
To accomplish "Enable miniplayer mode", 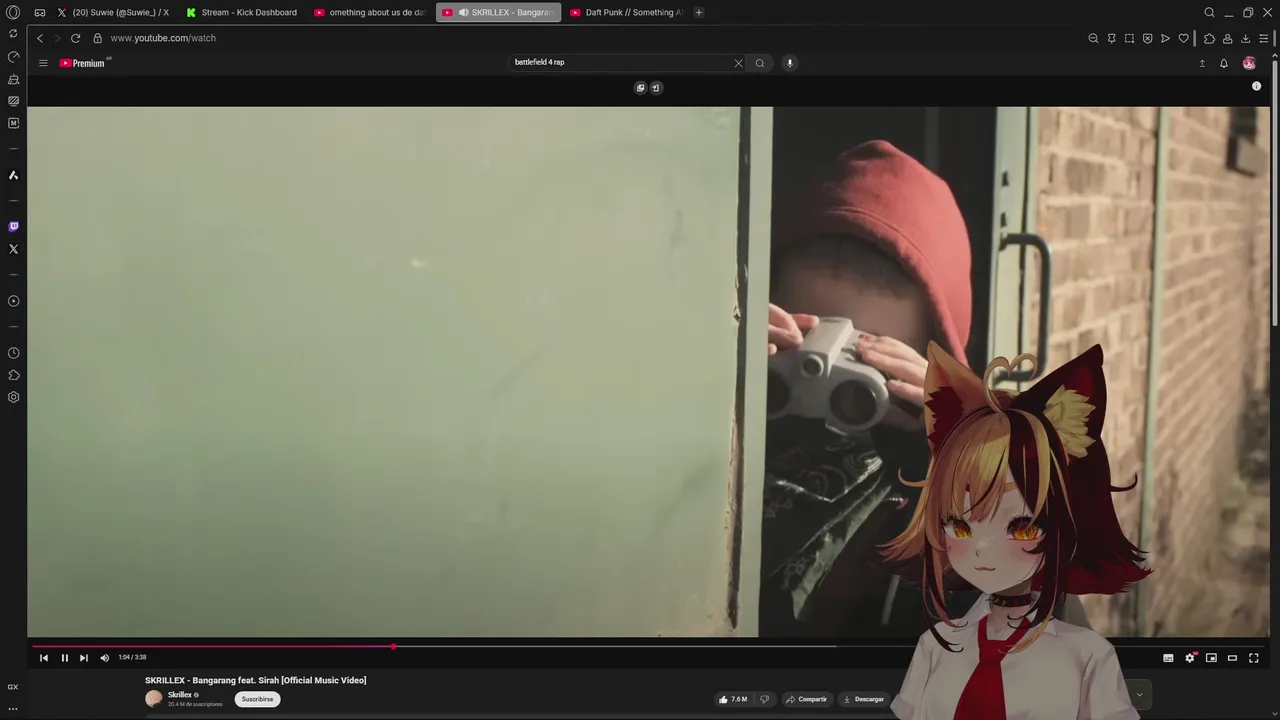I will coord(1211,658).
